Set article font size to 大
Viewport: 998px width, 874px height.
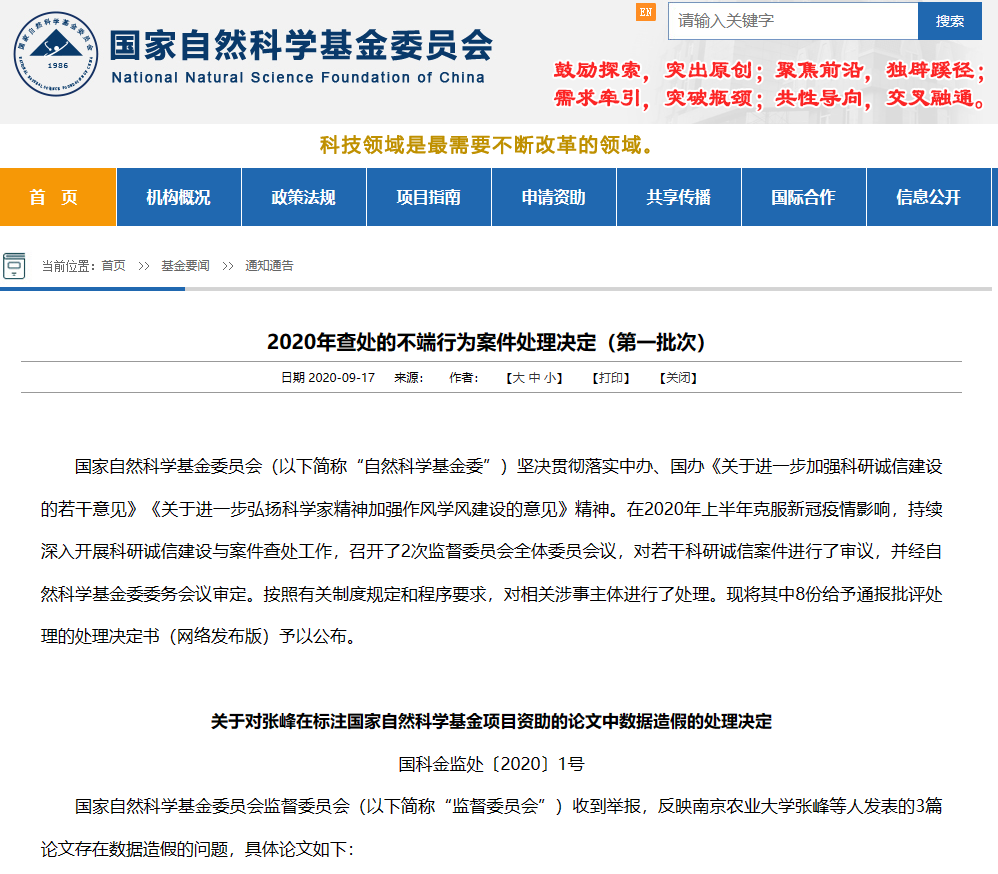[519, 378]
